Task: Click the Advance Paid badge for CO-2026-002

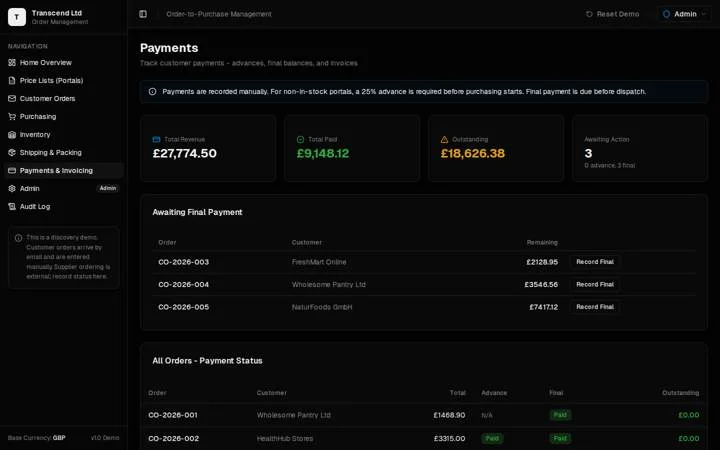Action: (492, 439)
